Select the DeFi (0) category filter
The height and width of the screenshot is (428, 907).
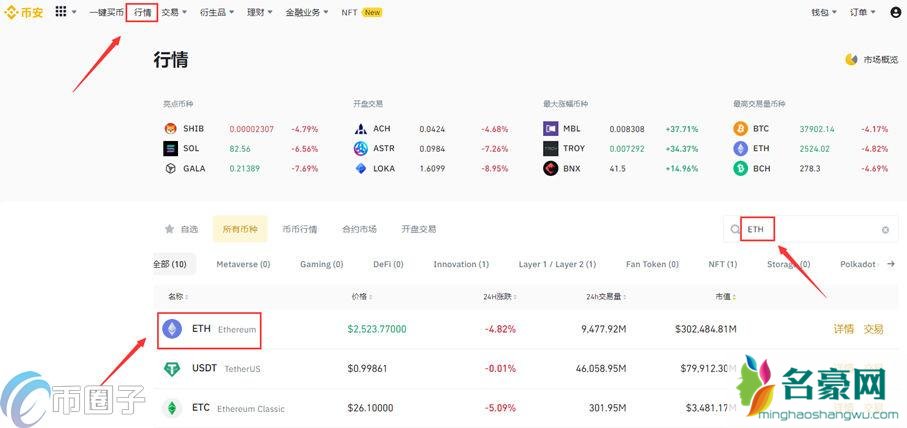pyautogui.click(x=388, y=264)
